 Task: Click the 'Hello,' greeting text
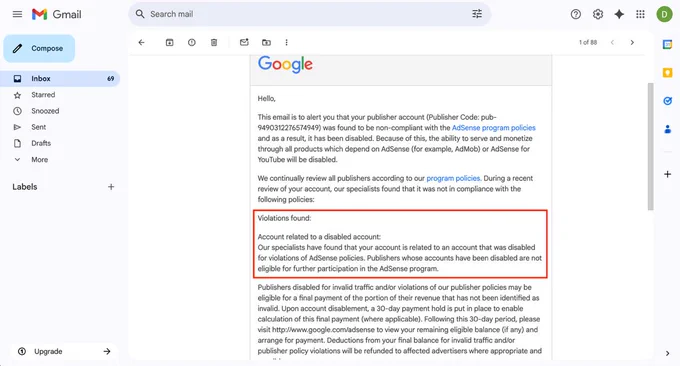pos(267,99)
